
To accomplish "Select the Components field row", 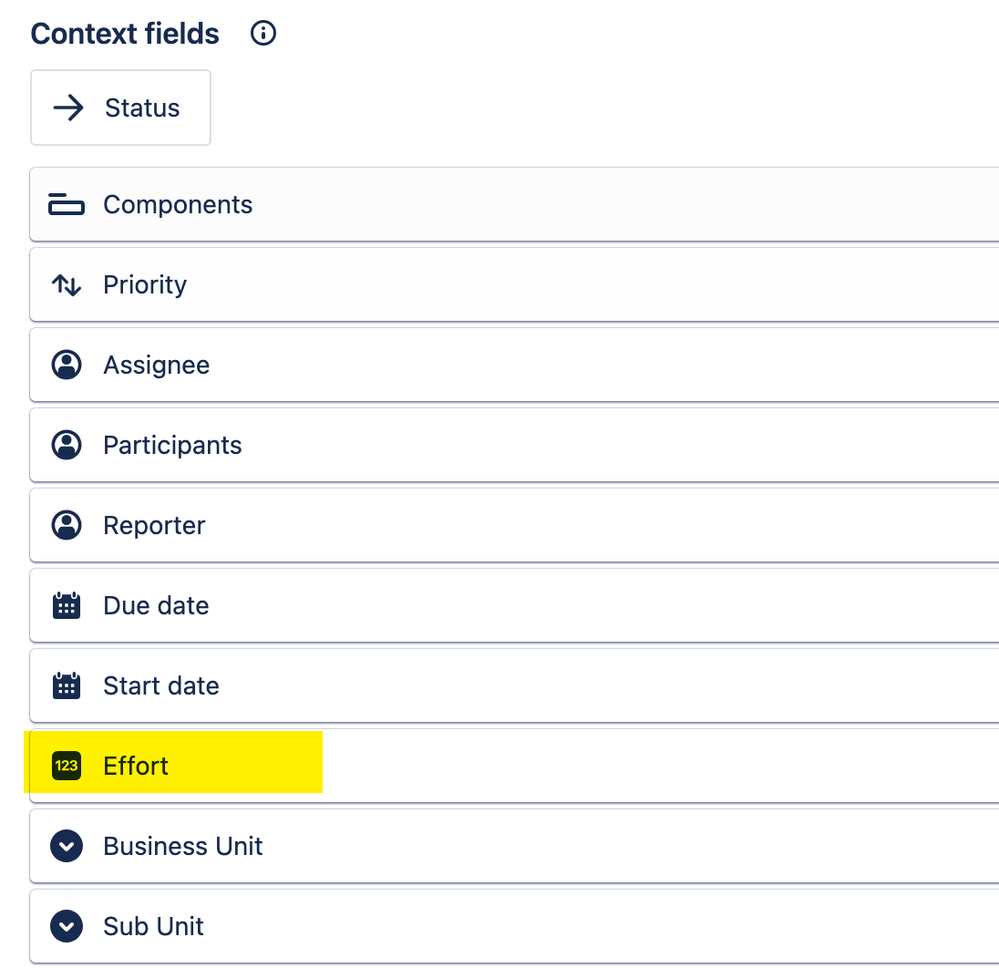I will (x=514, y=205).
